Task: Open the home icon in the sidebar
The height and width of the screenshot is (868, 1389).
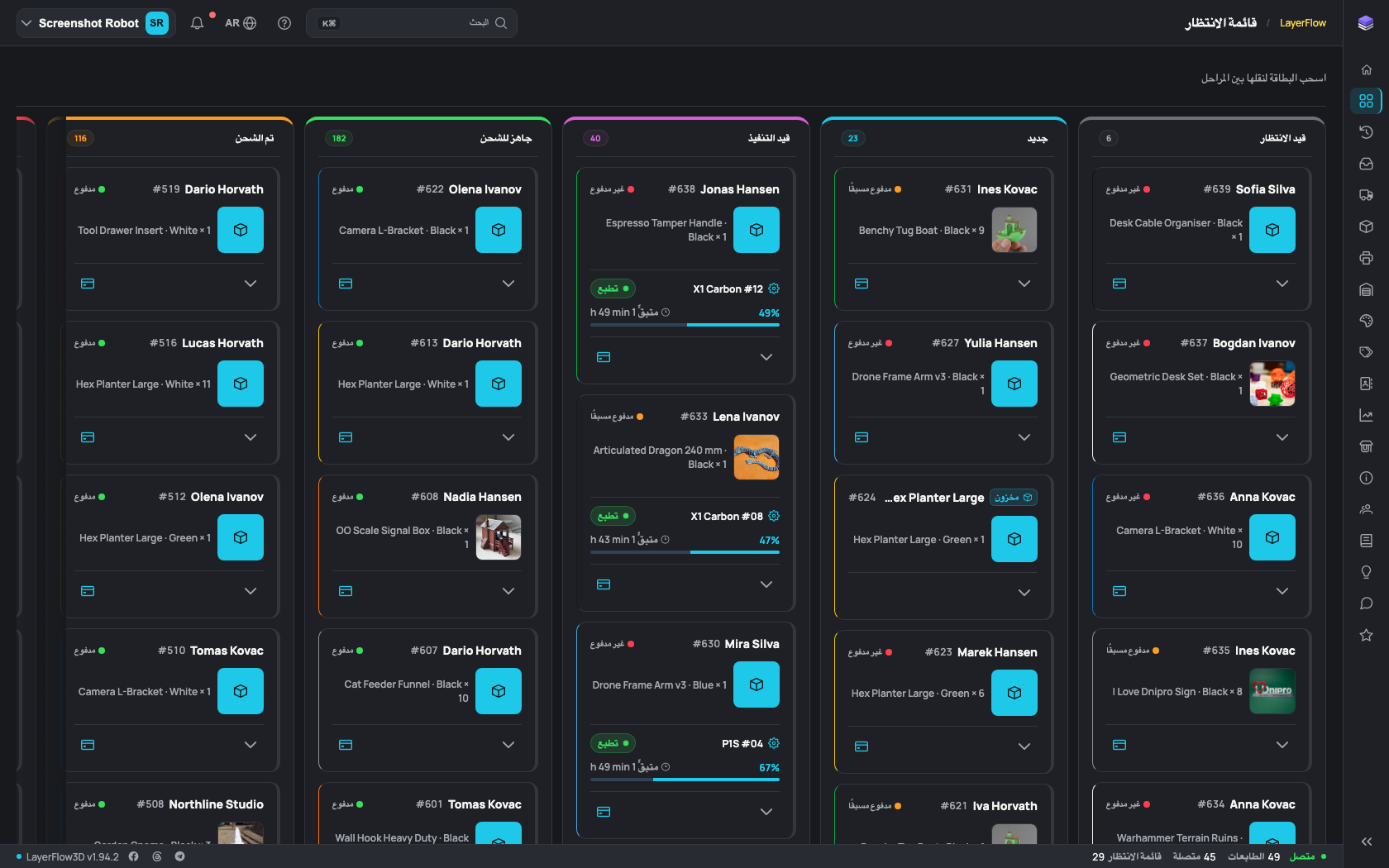Action: pos(1366,69)
